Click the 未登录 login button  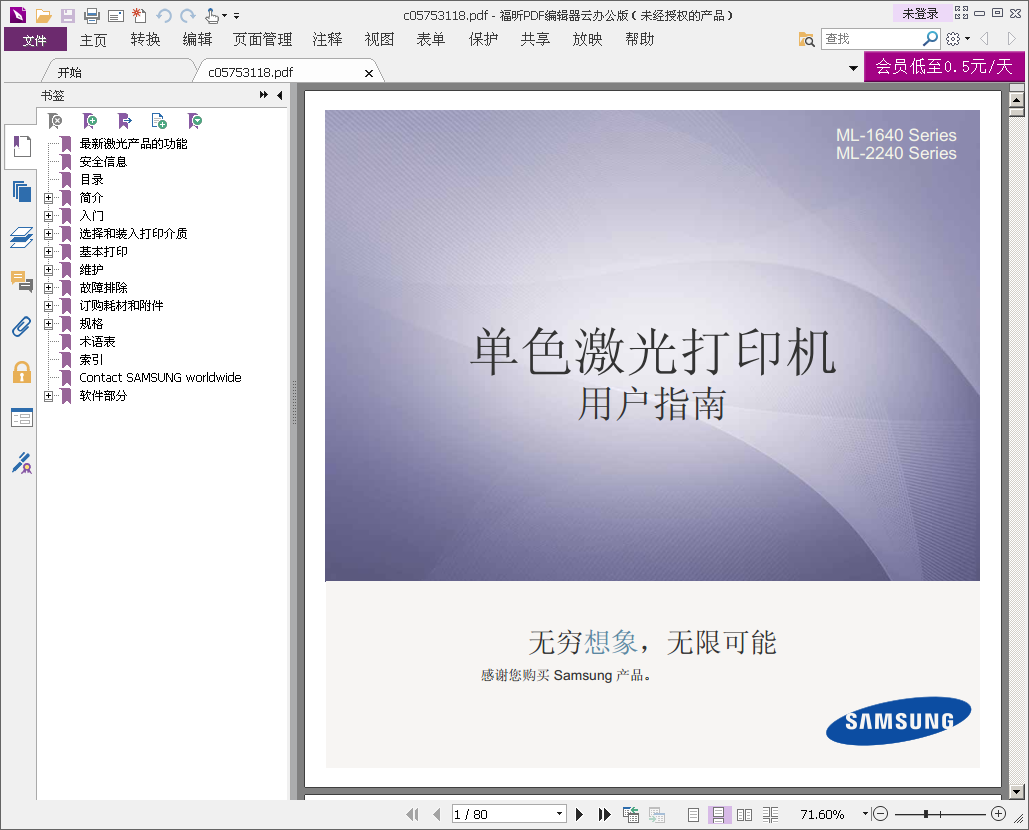pyautogui.click(x=921, y=13)
